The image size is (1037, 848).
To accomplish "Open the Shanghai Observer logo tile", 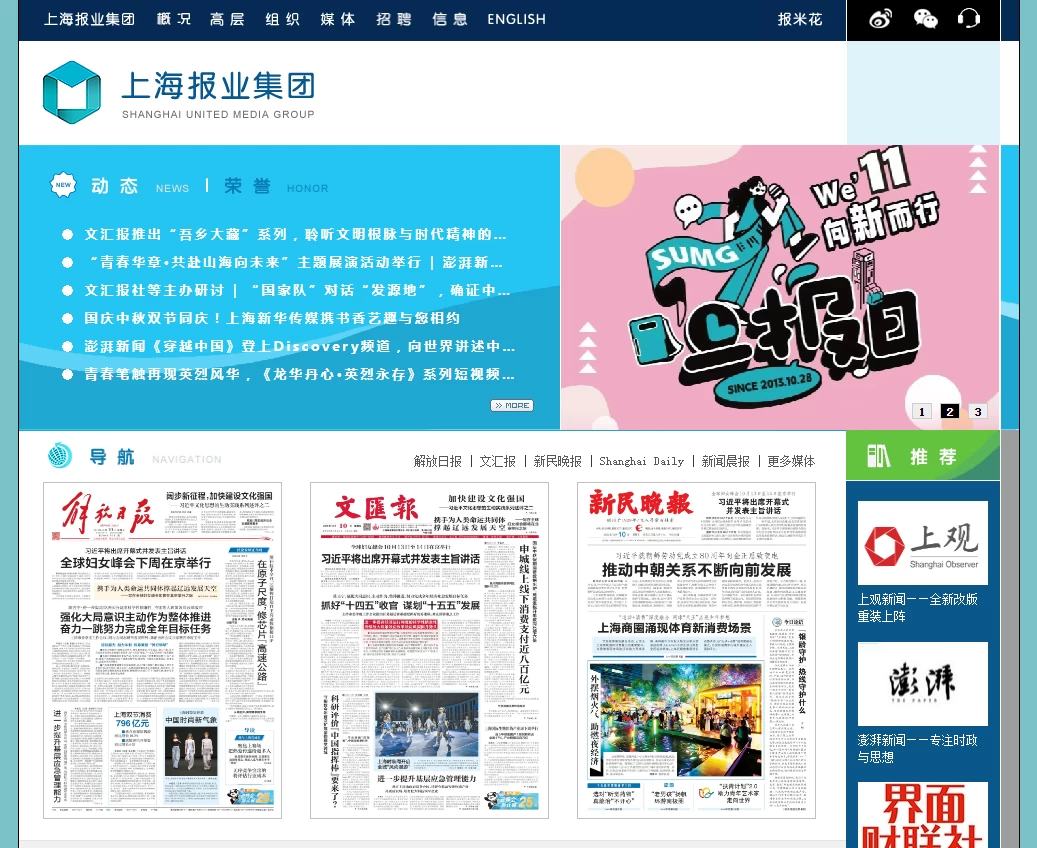I will point(922,543).
